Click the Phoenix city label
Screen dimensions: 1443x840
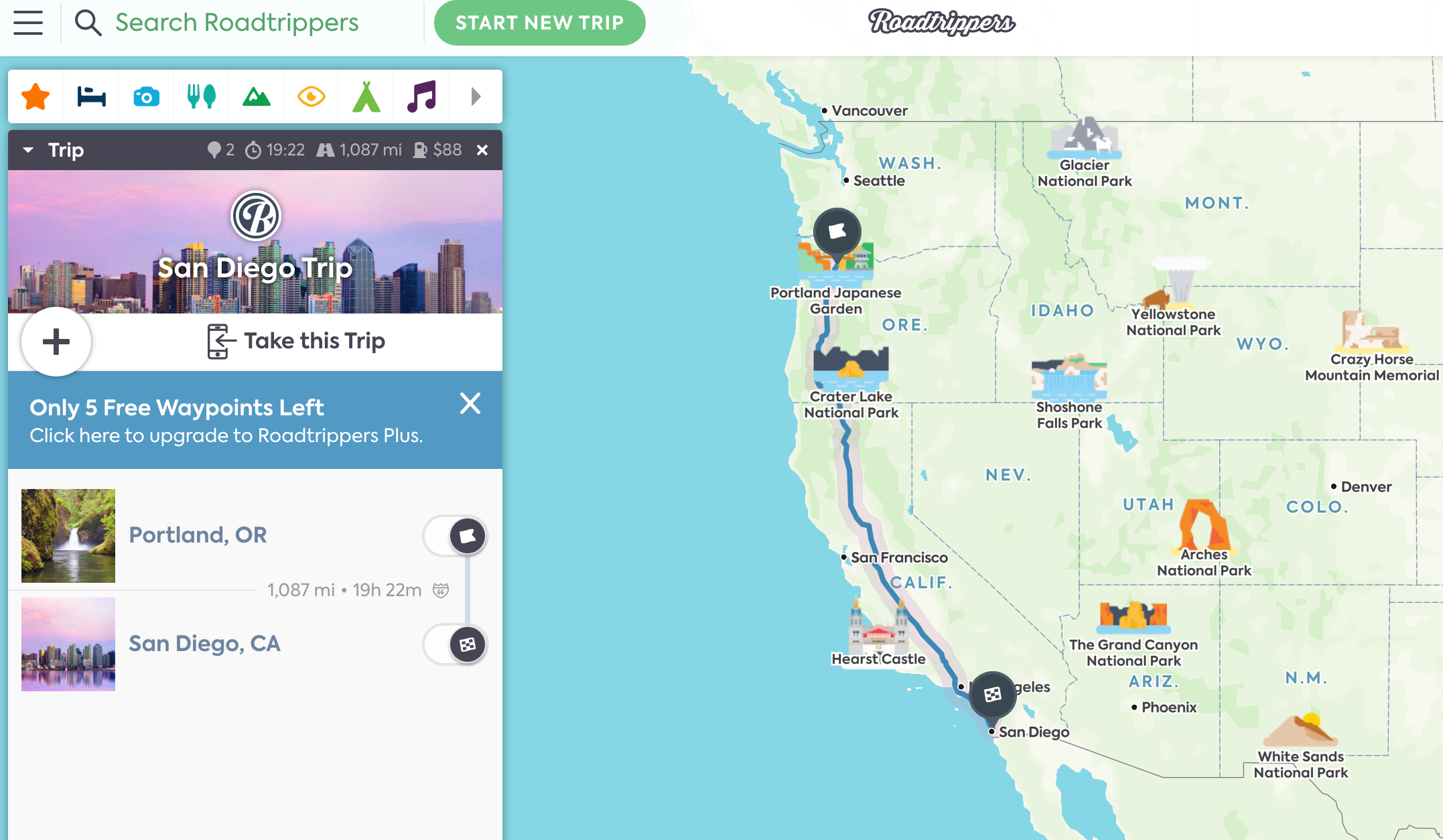(x=1169, y=707)
